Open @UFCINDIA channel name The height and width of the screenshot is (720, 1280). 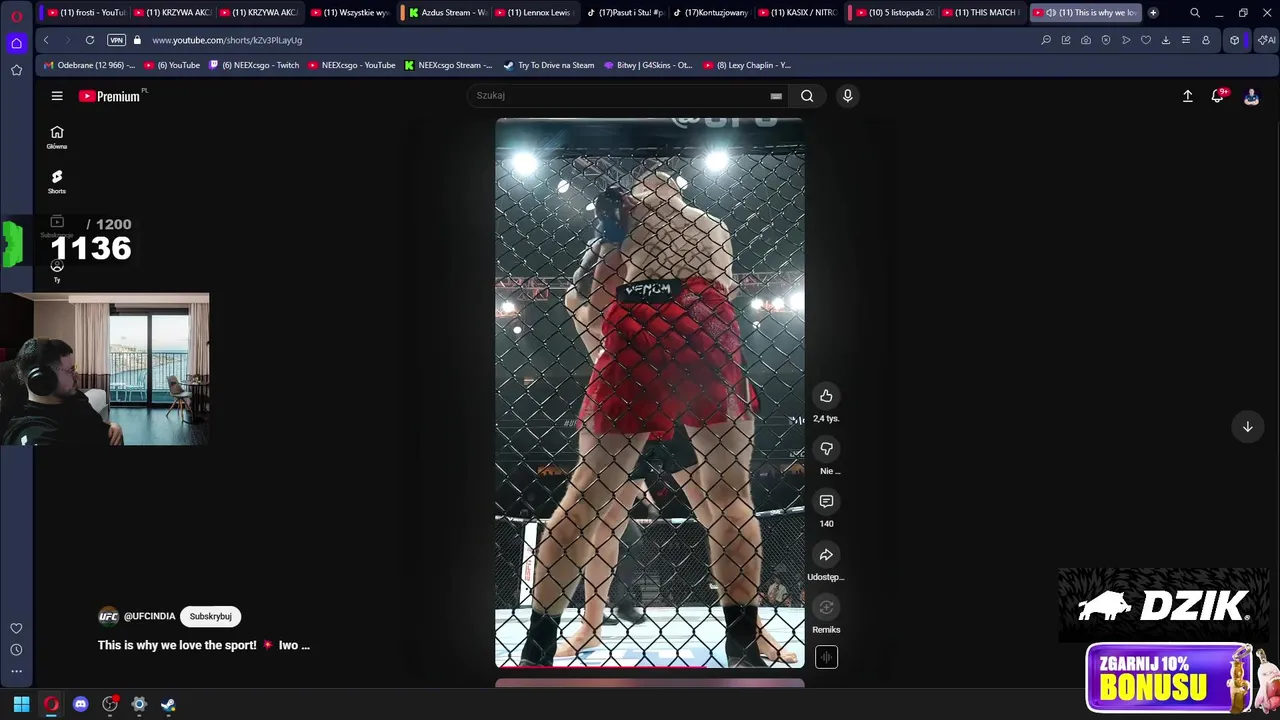149,616
